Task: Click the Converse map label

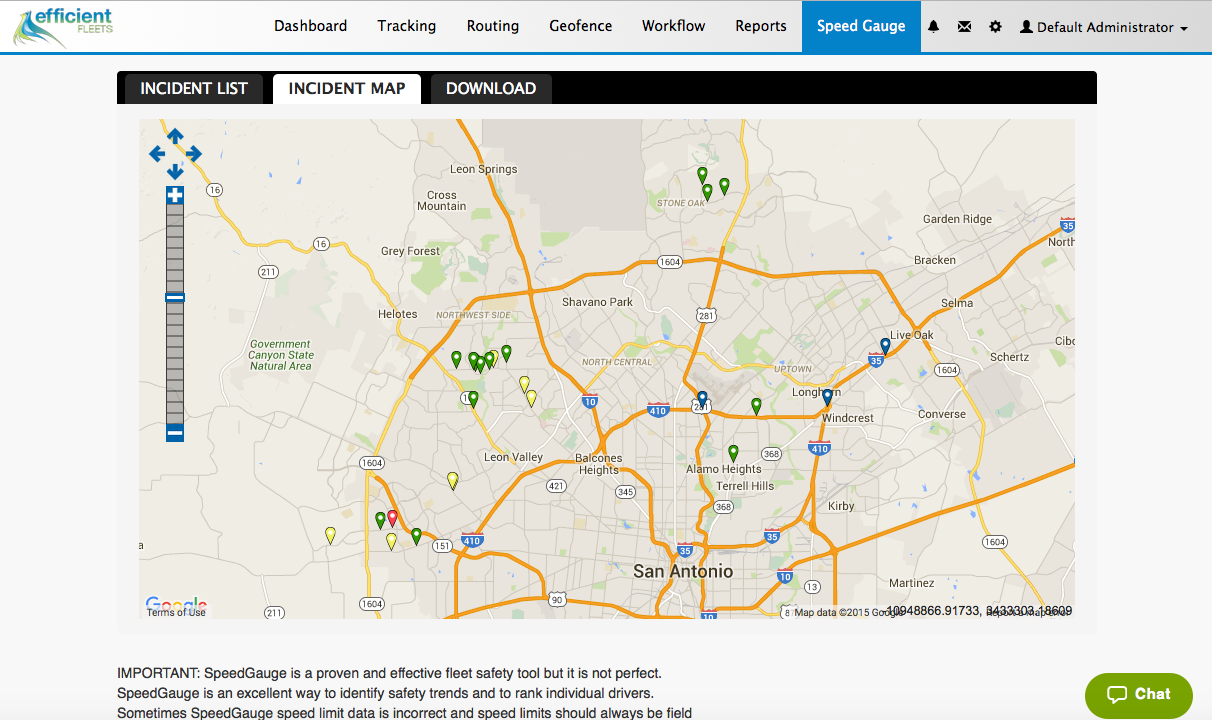Action: coord(942,414)
